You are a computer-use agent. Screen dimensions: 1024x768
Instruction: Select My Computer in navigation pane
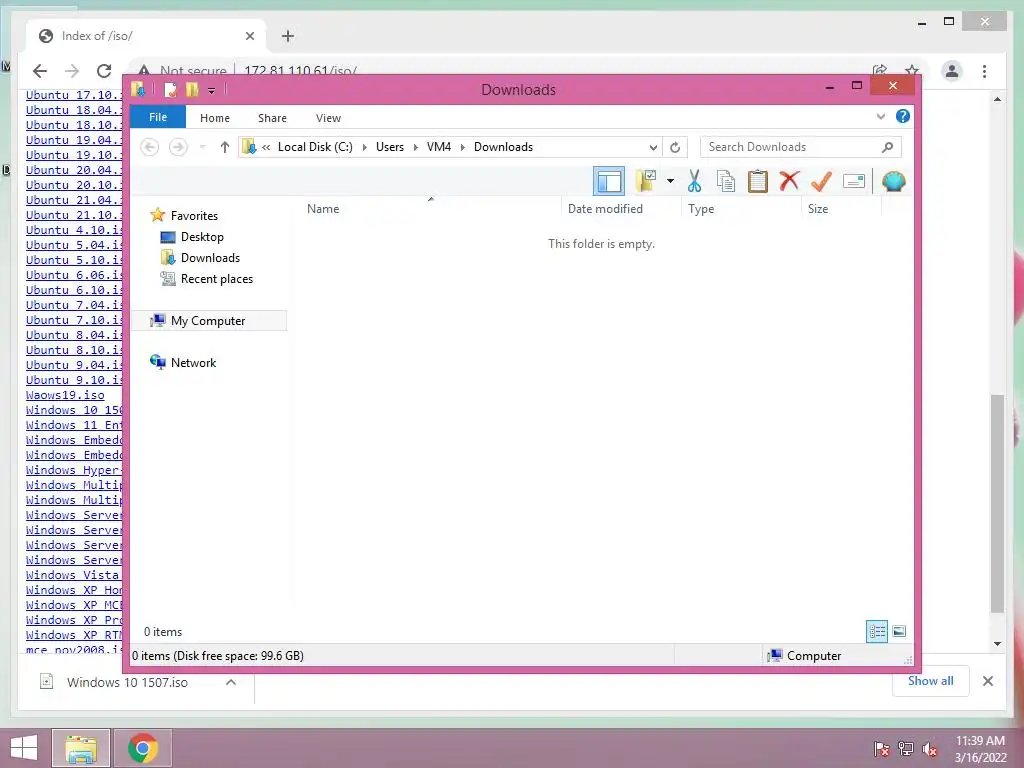[208, 321]
